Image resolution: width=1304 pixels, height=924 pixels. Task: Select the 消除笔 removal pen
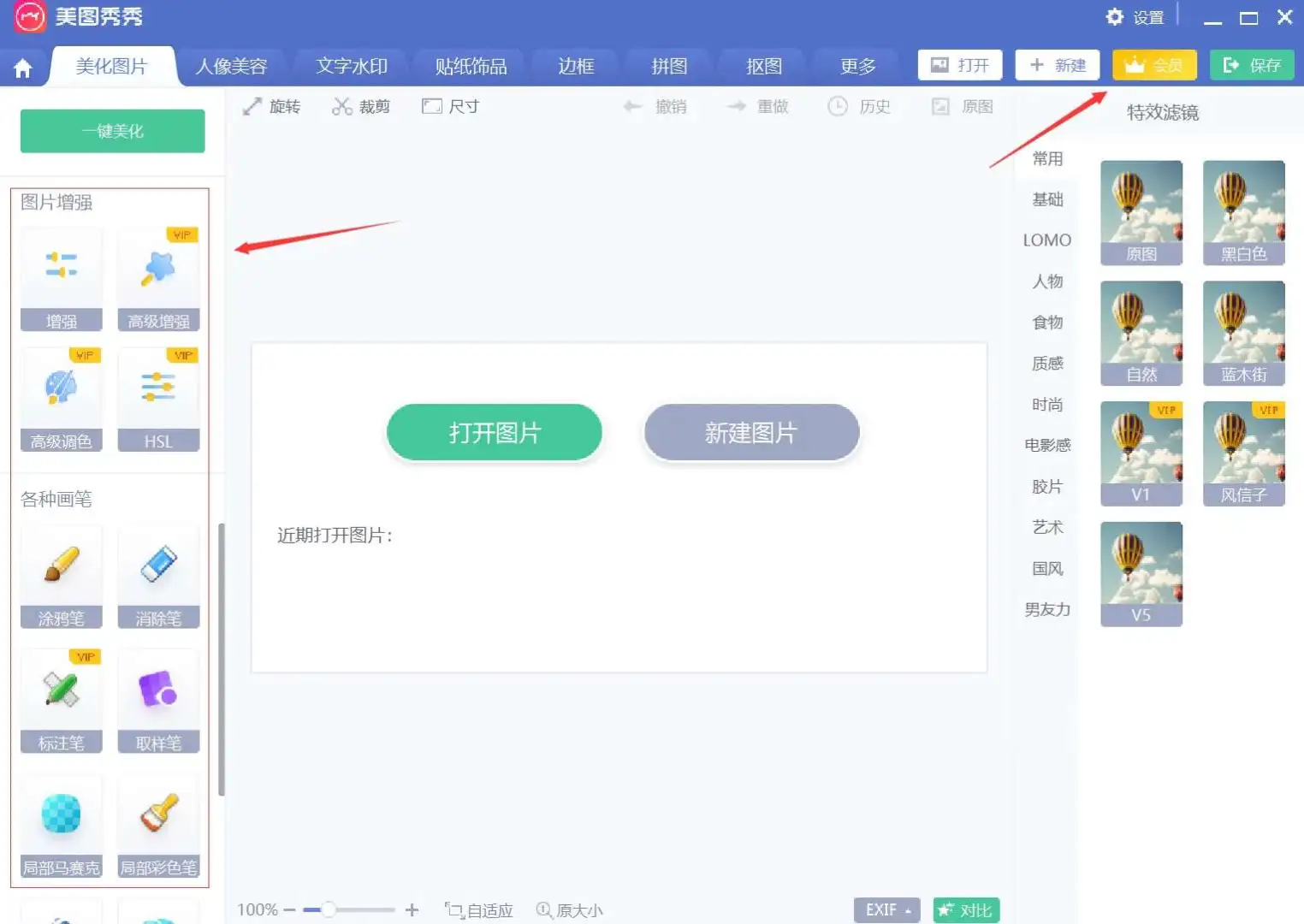point(158,572)
